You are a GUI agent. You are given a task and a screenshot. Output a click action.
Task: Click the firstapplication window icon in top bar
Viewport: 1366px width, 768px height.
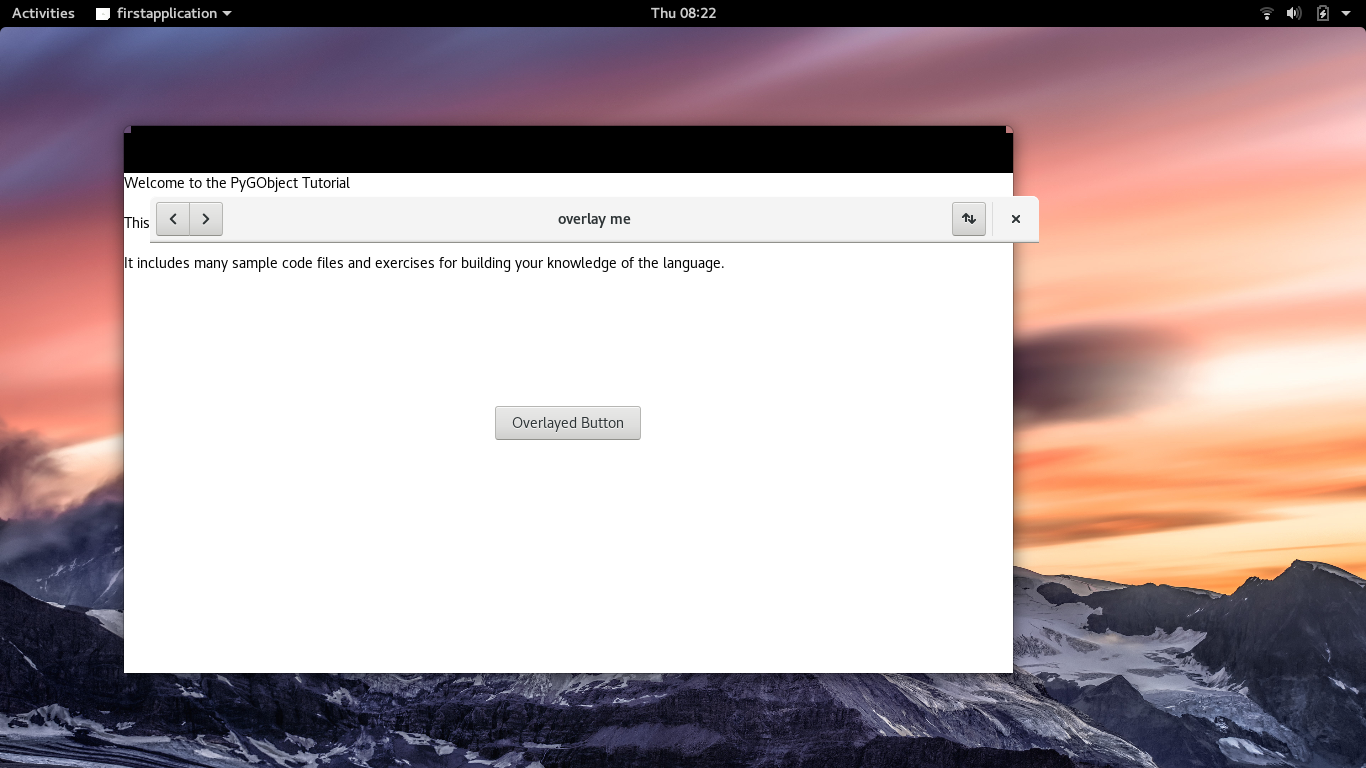coord(103,14)
